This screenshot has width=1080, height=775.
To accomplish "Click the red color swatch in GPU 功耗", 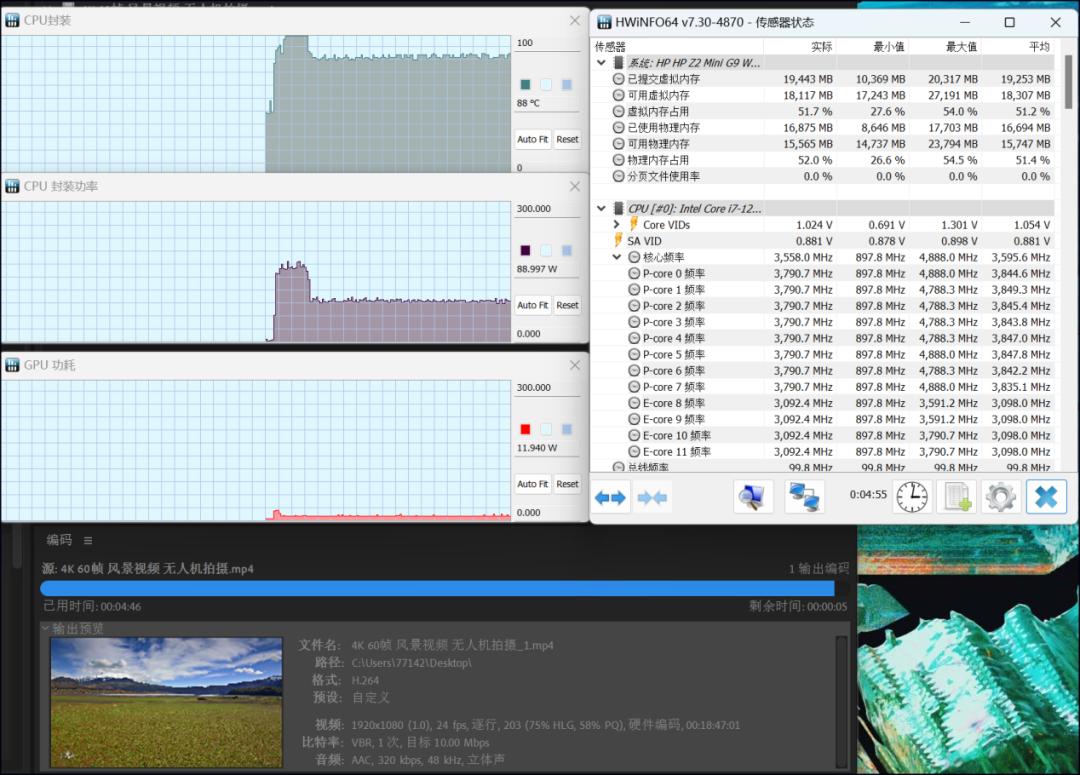I will [525, 429].
